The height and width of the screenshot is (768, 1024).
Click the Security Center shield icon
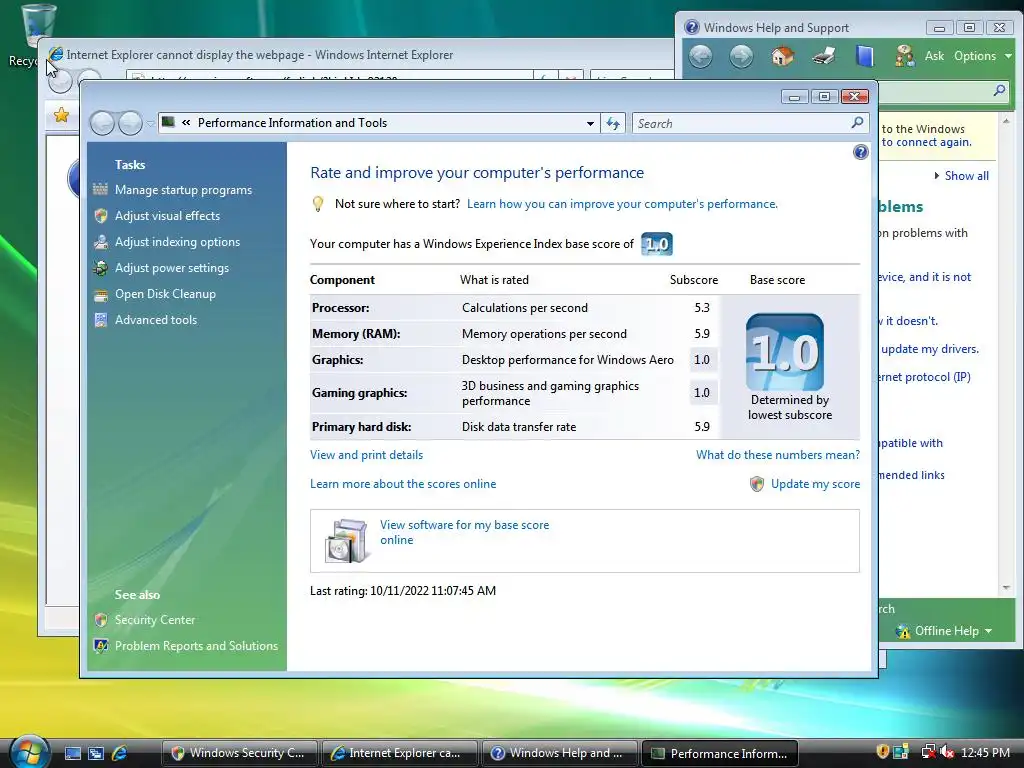[101, 620]
